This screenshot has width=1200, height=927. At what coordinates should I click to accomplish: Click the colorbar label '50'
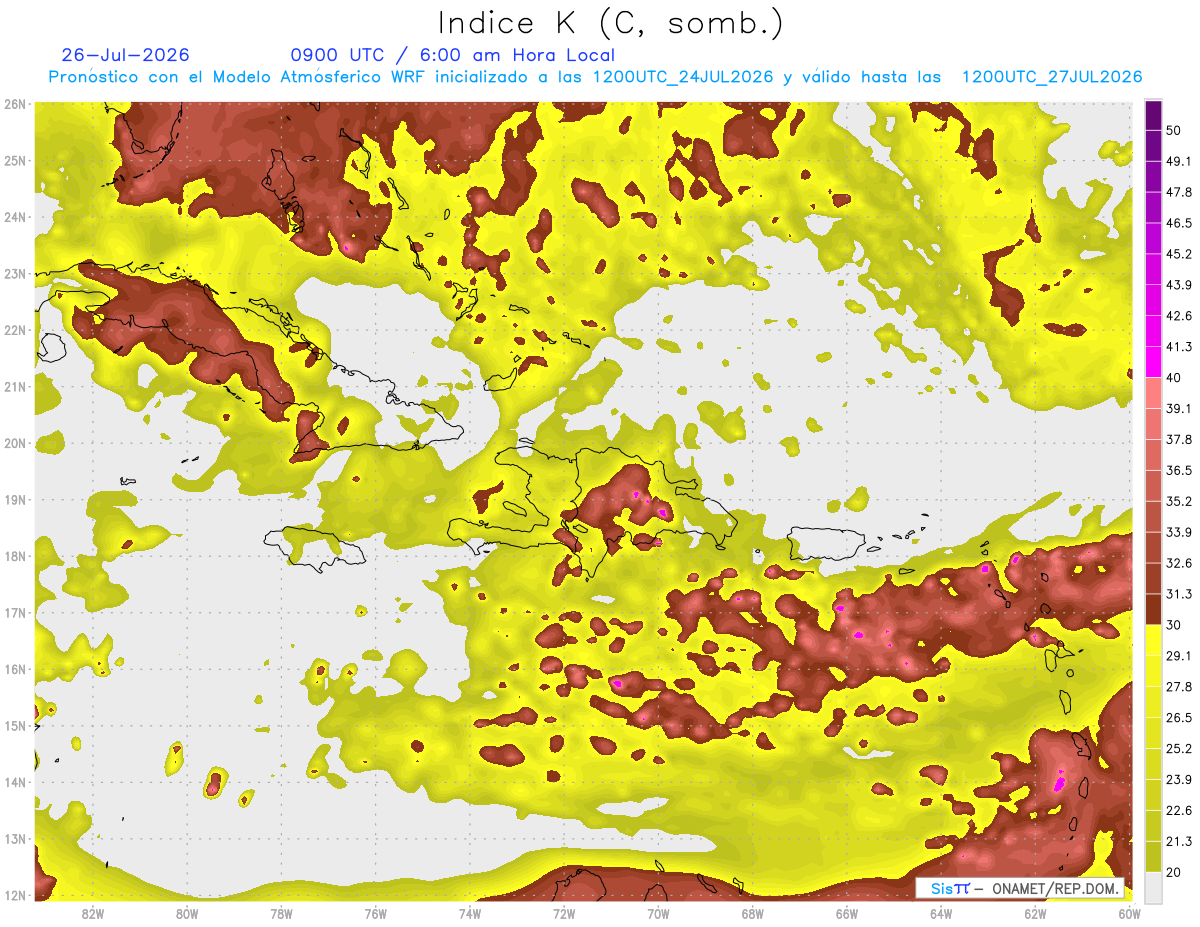click(1175, 131)
